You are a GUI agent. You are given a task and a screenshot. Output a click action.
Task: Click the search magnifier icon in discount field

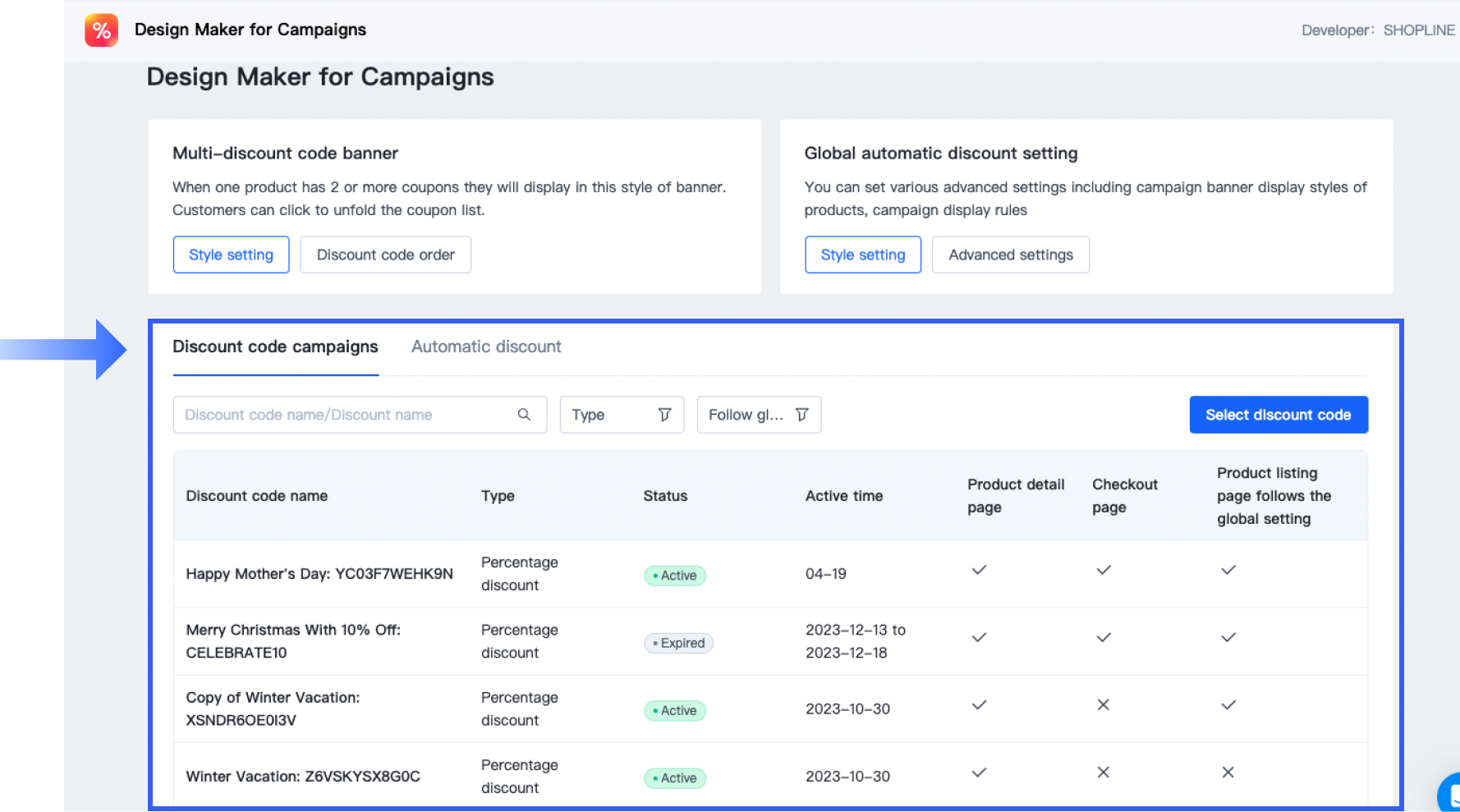click(x=524, y=415)
